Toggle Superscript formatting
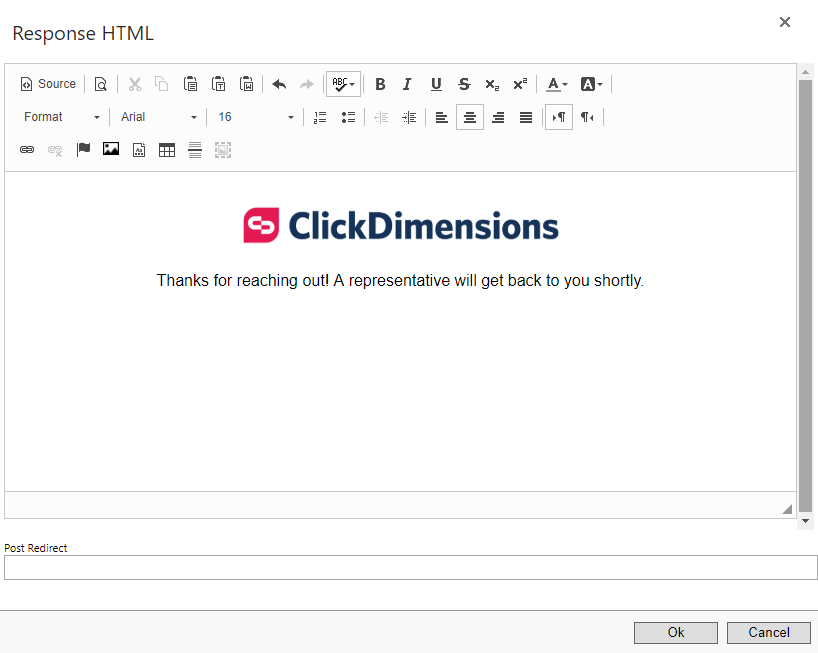 click(x=520, y=84)
